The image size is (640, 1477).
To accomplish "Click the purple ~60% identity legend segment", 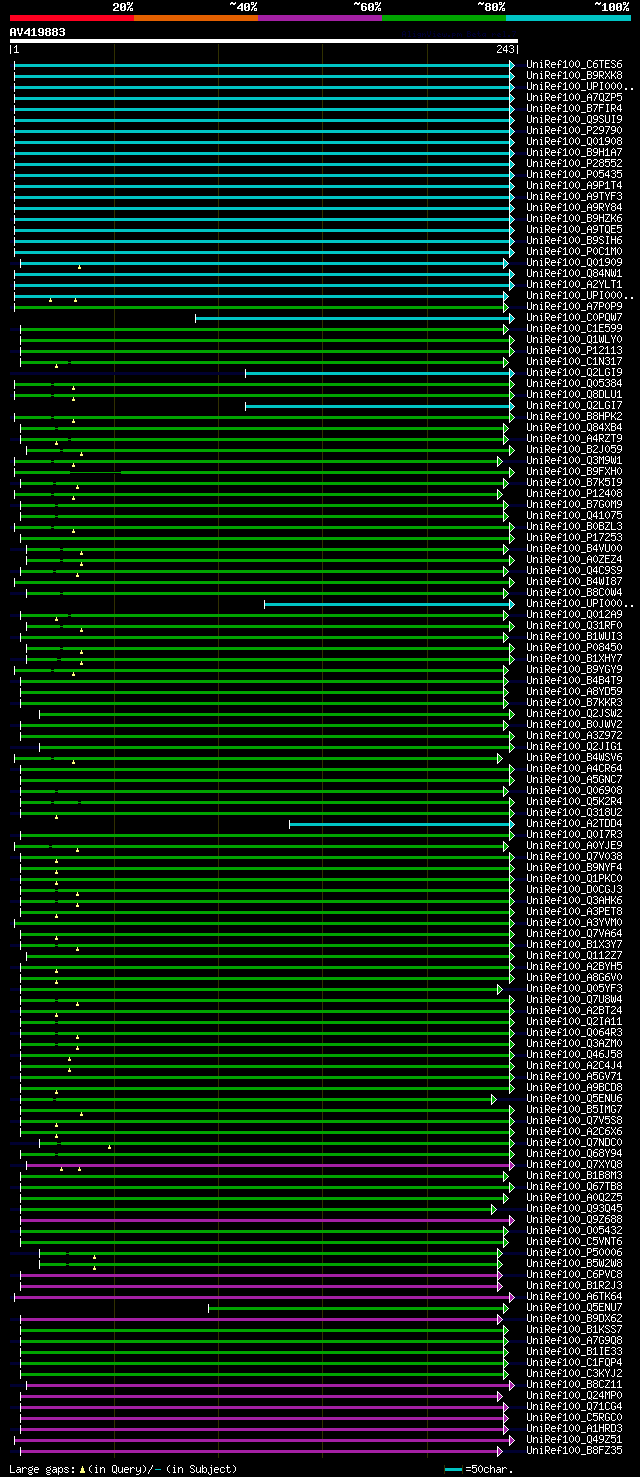I will coord(319,18).
